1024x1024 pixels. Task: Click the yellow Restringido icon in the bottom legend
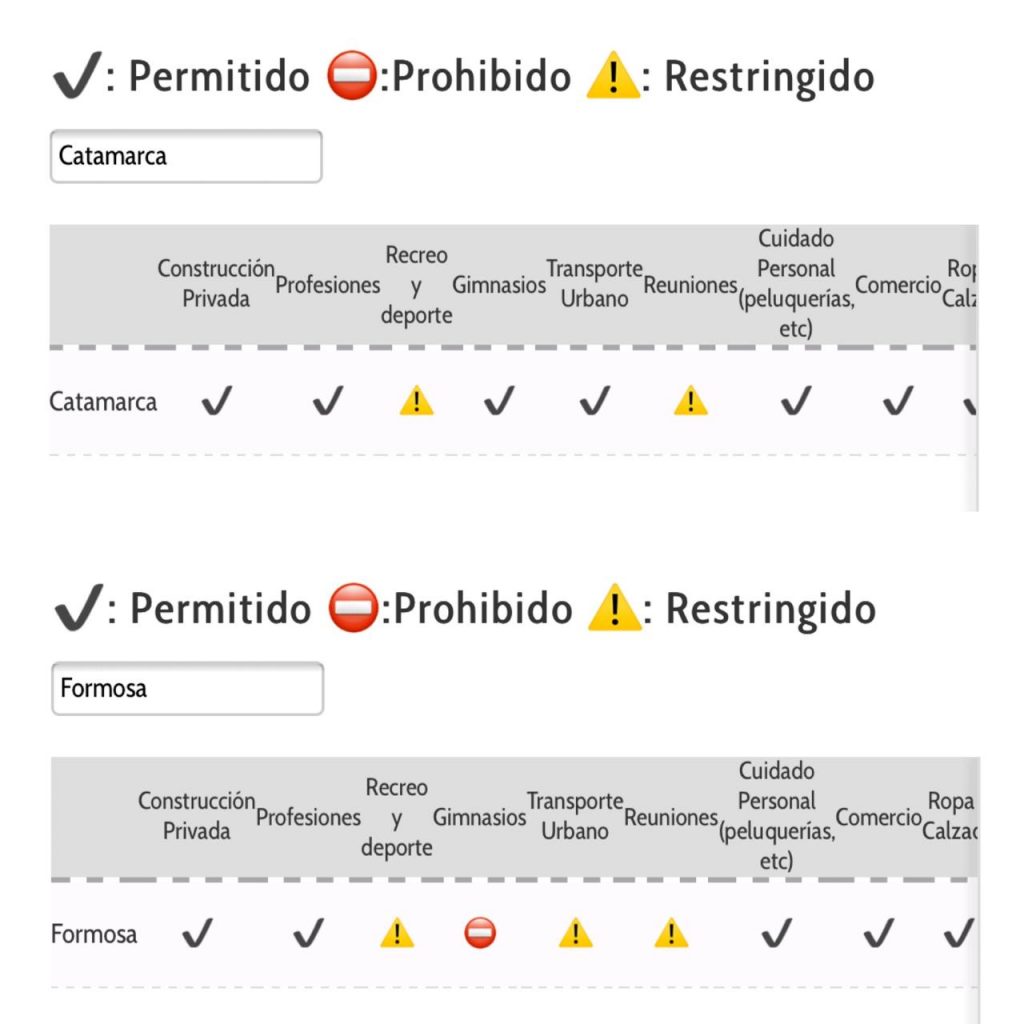pos(614,607)
